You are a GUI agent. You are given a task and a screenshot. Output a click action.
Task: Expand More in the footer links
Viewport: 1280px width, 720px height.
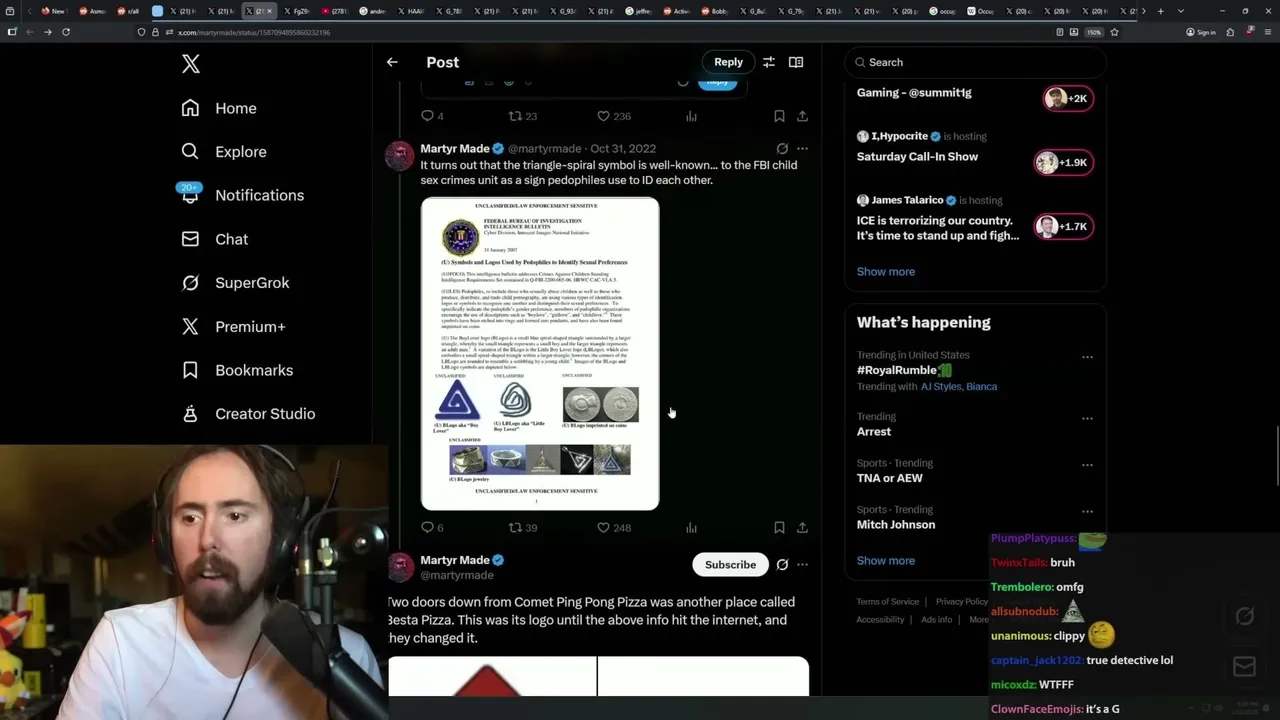pyautogui.click(x=979, y=620)
